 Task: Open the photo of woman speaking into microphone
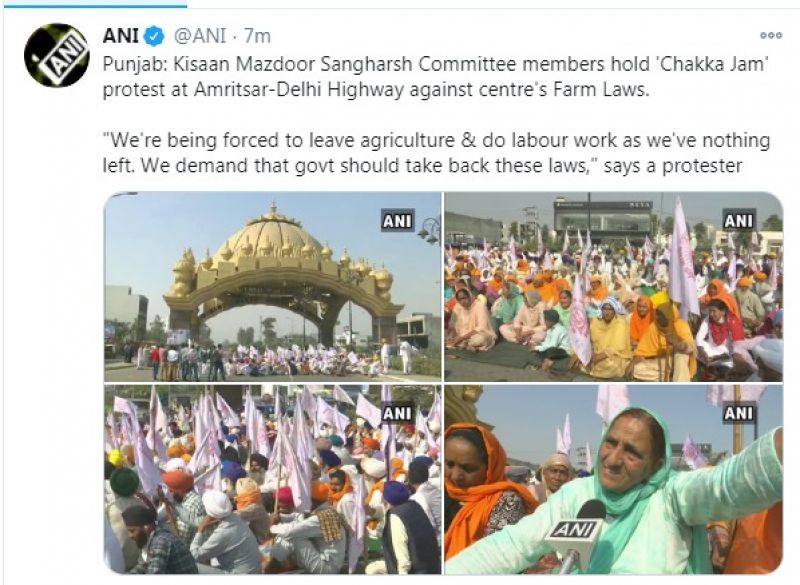click(614, 479)
